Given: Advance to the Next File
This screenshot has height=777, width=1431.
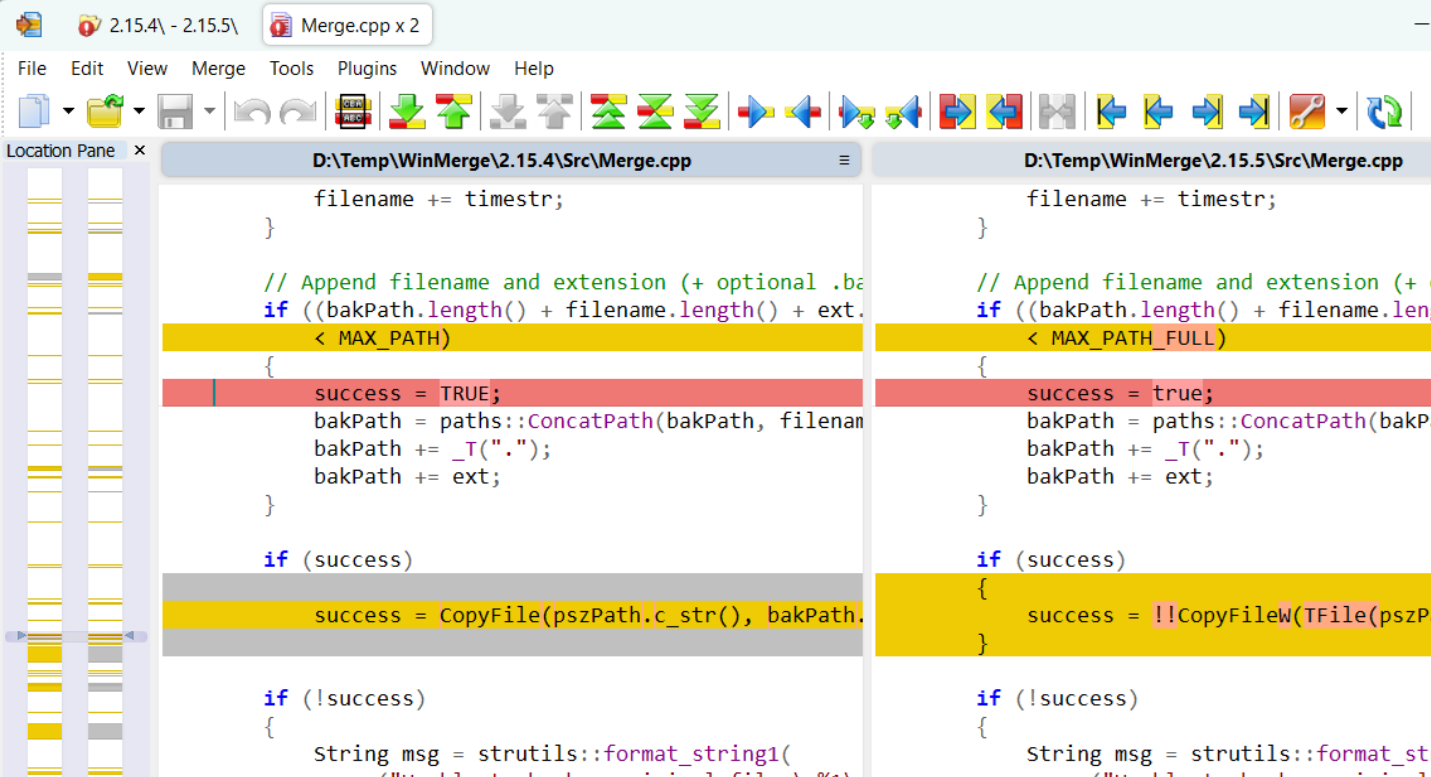Looking at the screenshot, I should (1206, 111).
